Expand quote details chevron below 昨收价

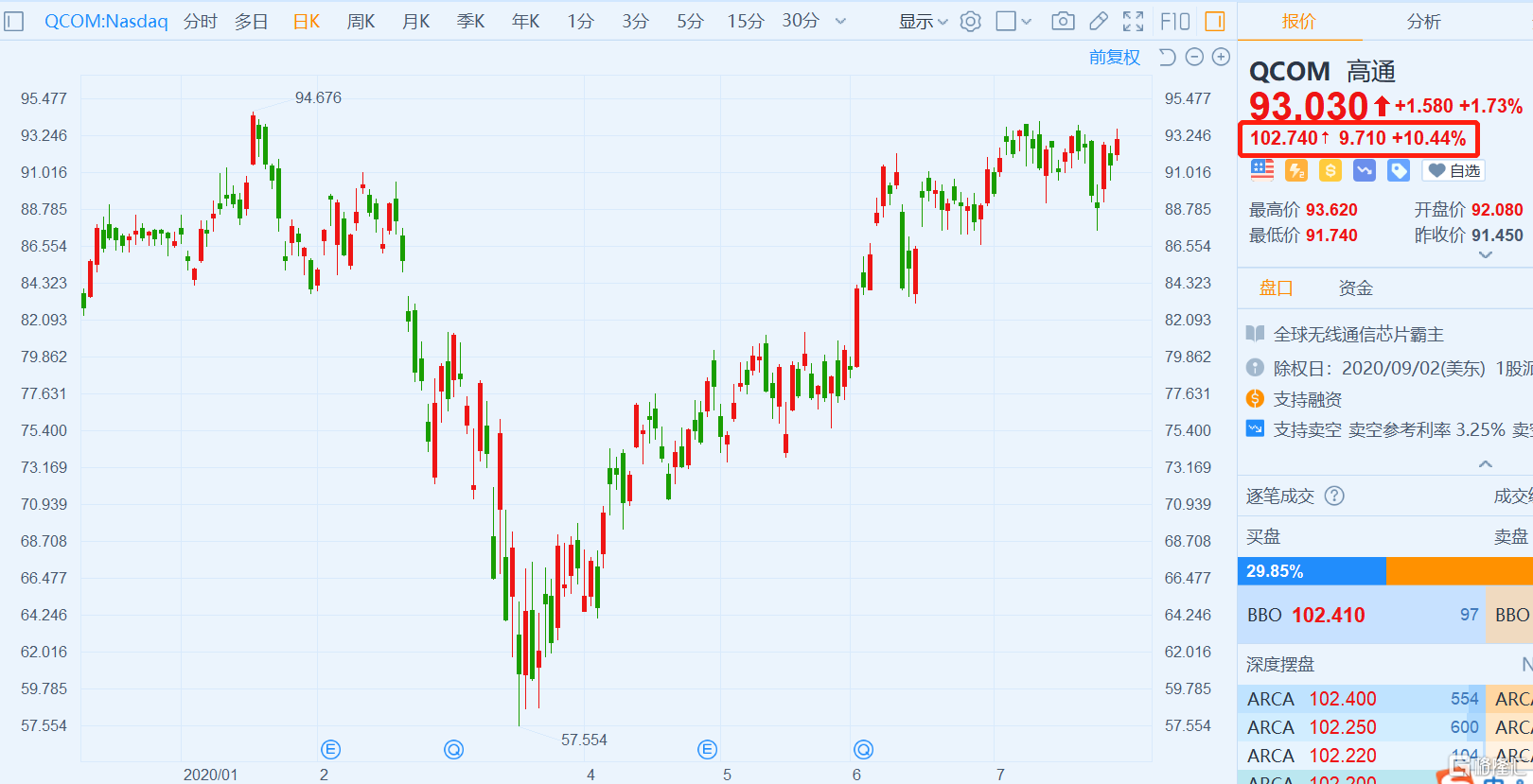1486,254
